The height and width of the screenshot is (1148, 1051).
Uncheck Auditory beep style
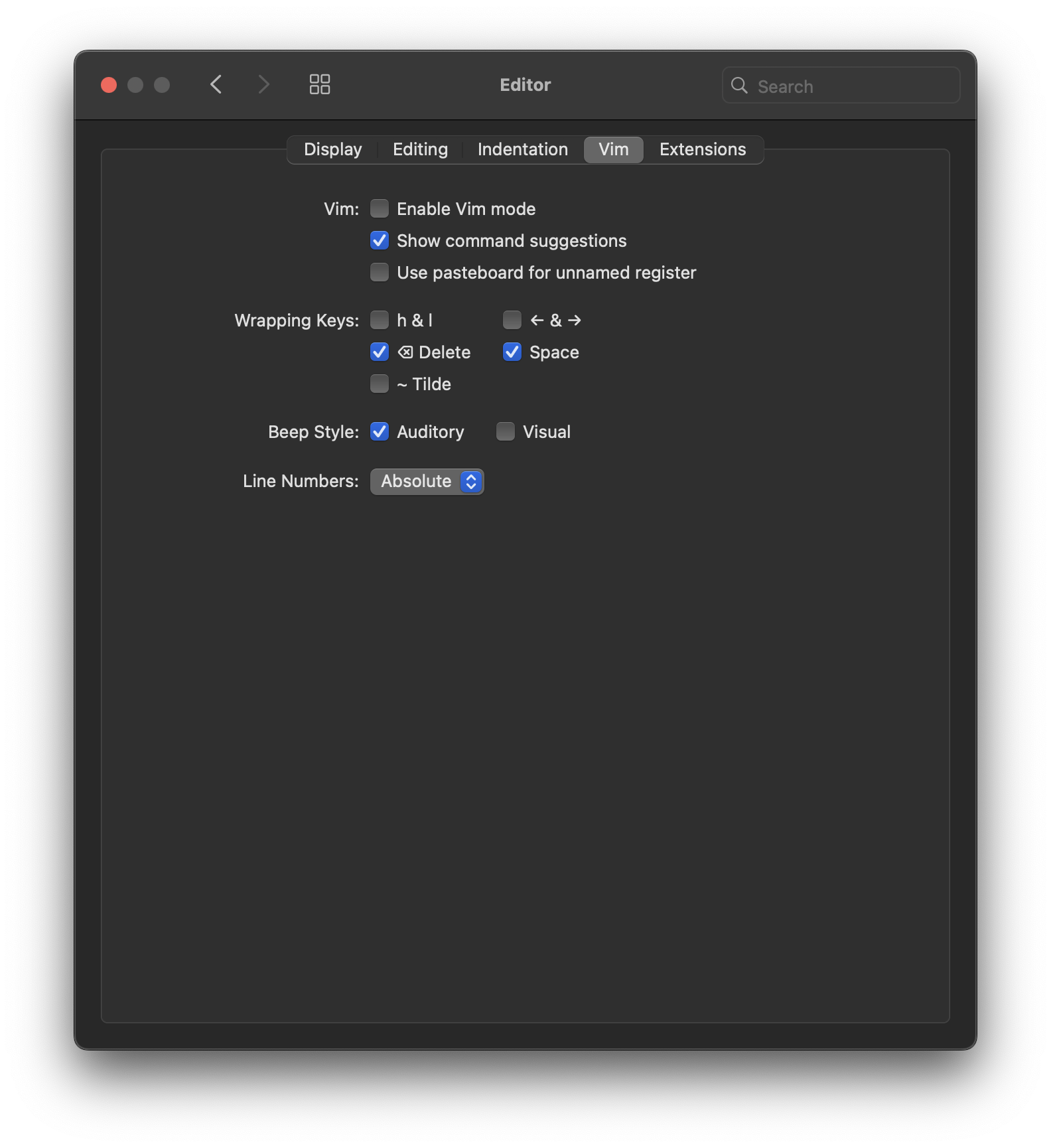[x=380, y=431]
